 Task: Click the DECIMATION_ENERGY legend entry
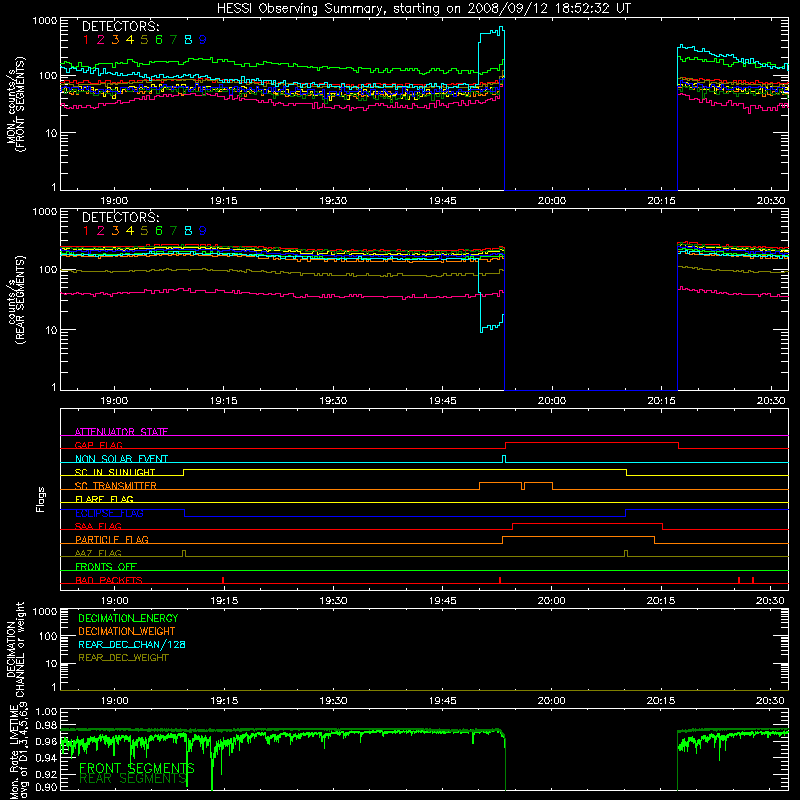128,618
